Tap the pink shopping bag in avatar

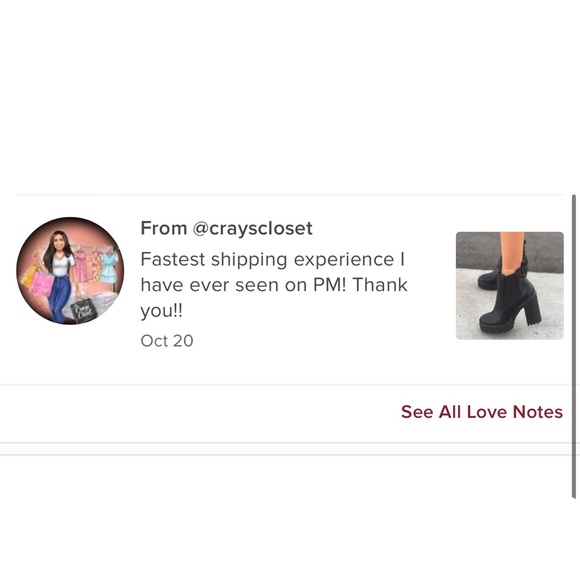click(x=42, y=283)
